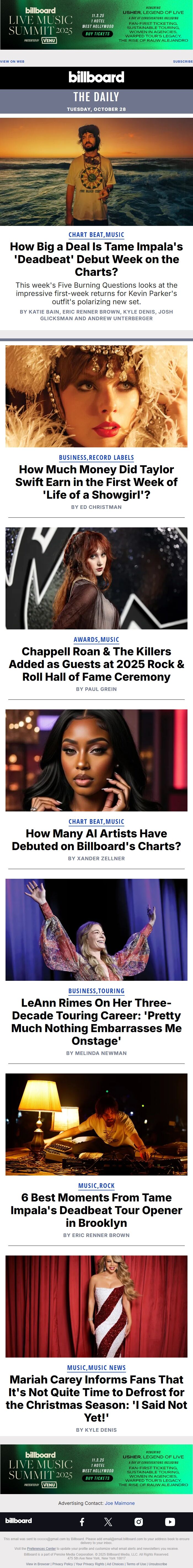
Task: Open the Tame Impala Deadbeat chart headline
Action: coord(96,259)
